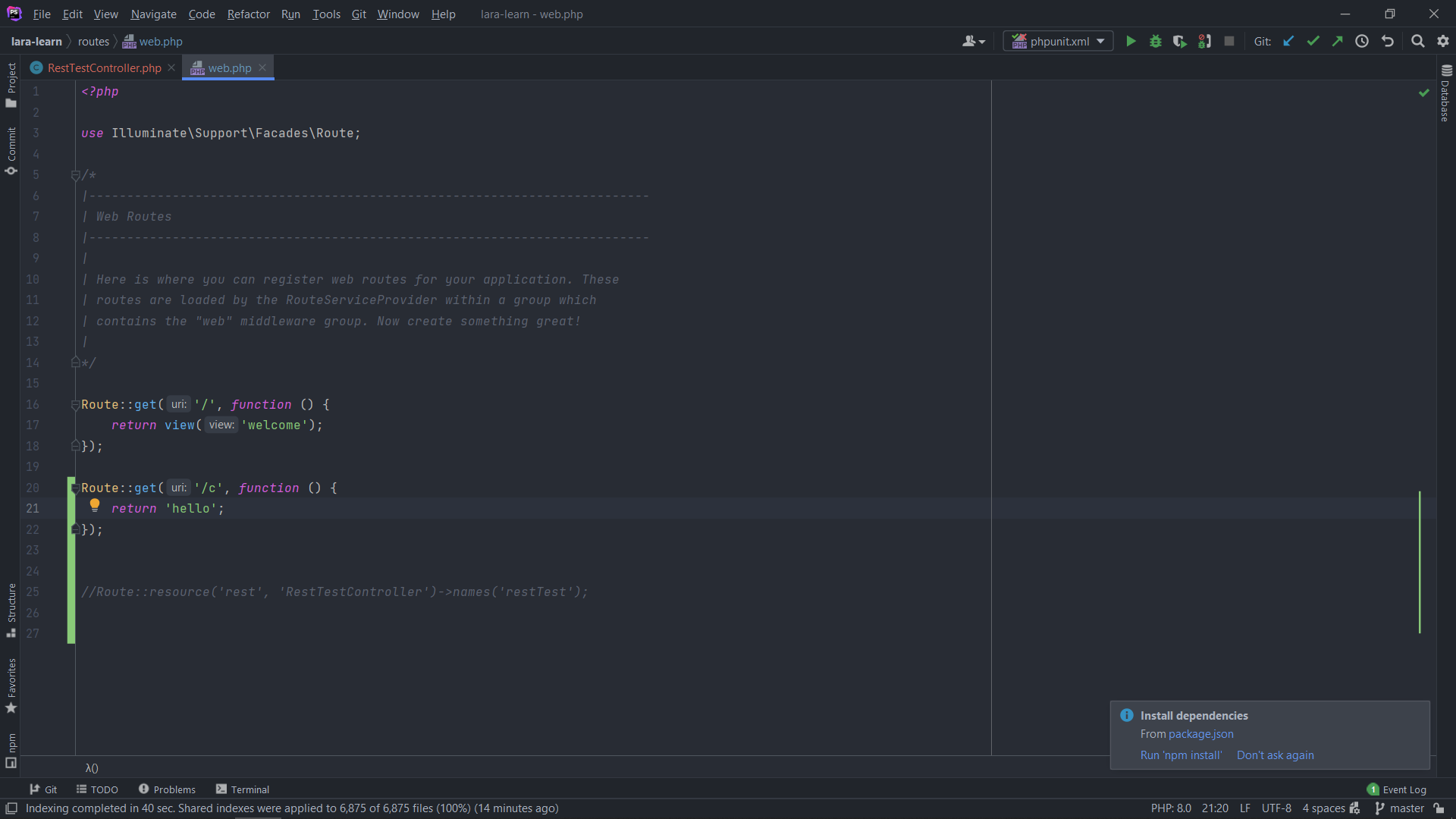Click the profiler run icon
The image size is (1456, 819).
1204,41
